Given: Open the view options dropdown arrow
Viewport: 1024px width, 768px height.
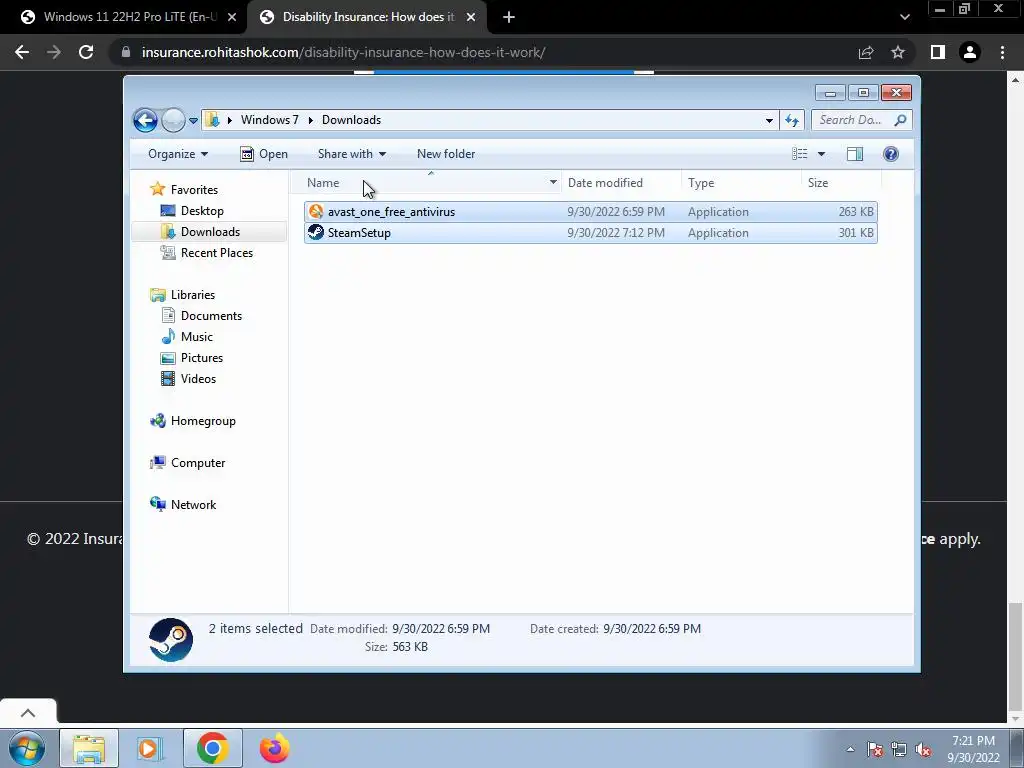Looking at the screenshot, I should point(822,154).
